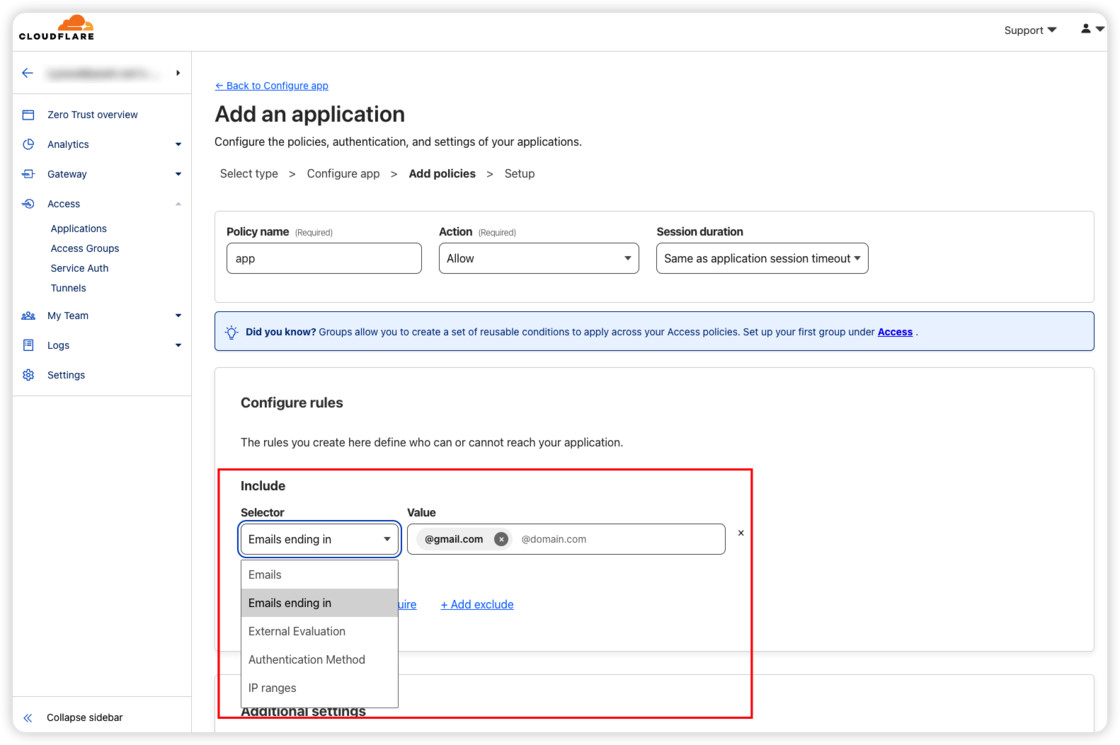Click the Gateway icon
1120x745 pixels.
pos(29,174)
